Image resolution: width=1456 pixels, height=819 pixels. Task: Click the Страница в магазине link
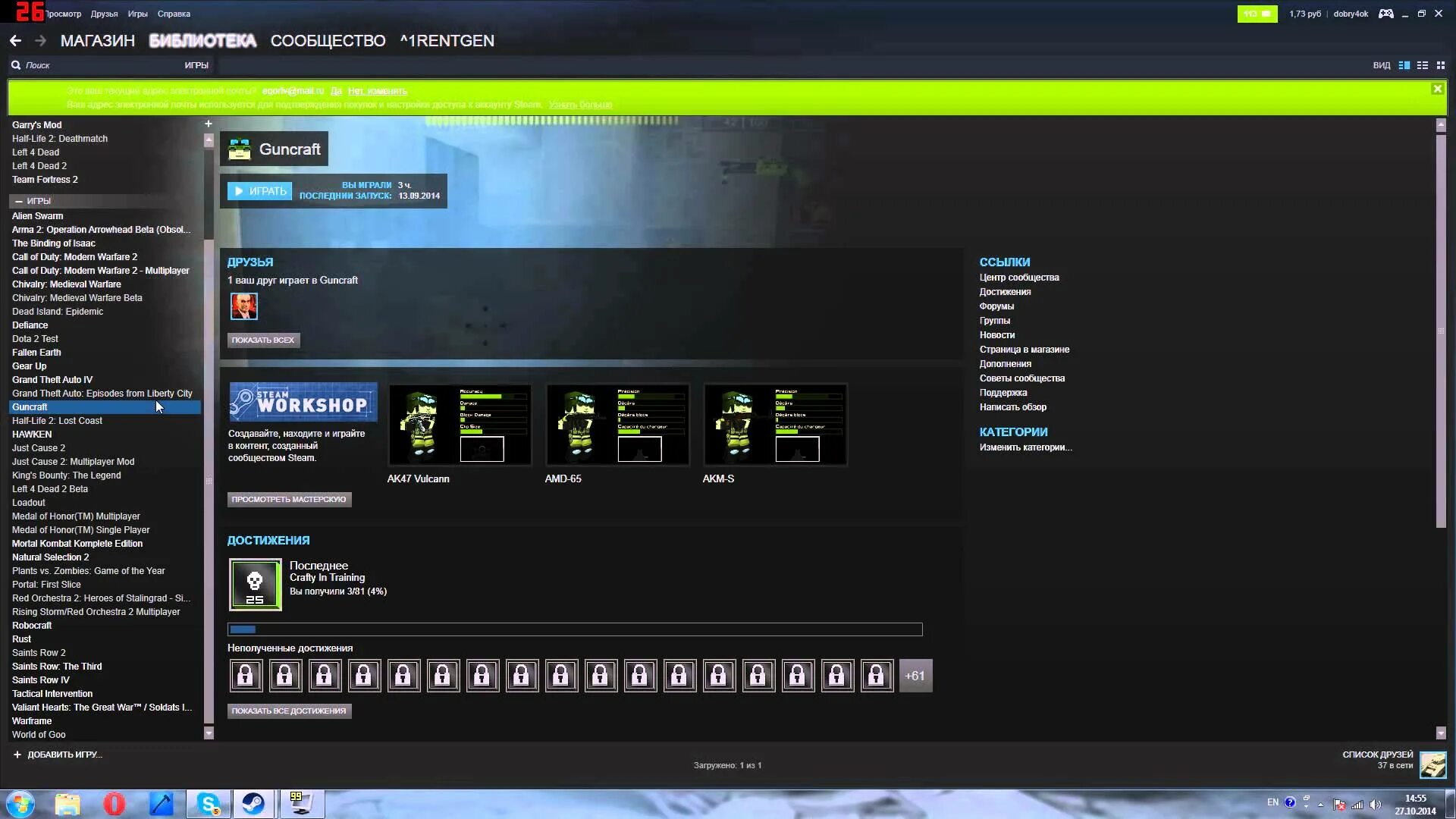click(1024, 348)
